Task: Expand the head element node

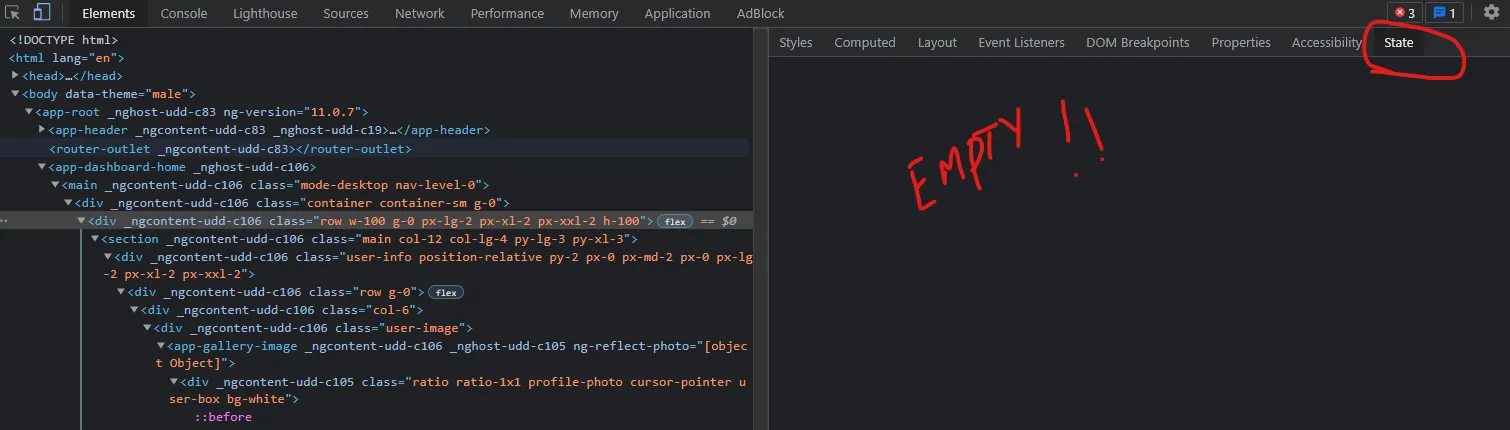Action: [15, 76]
